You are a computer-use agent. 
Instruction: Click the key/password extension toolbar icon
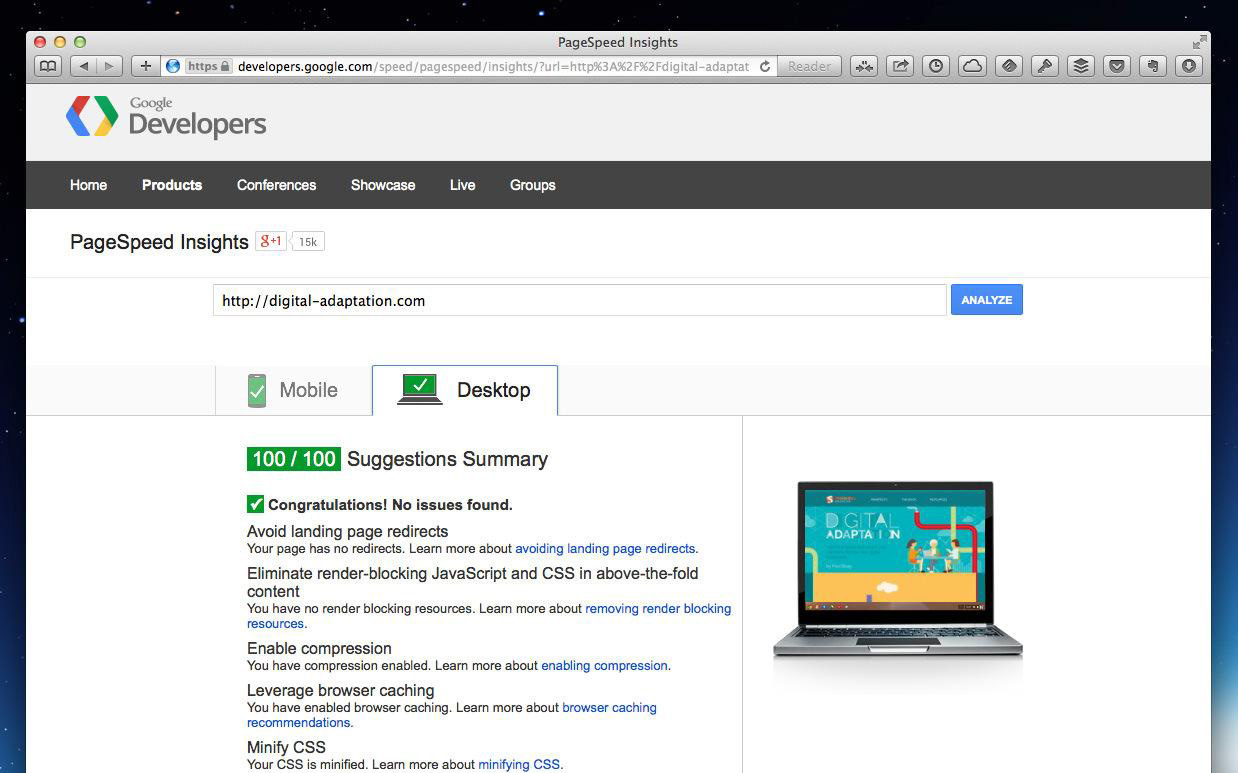point(1045,66)
